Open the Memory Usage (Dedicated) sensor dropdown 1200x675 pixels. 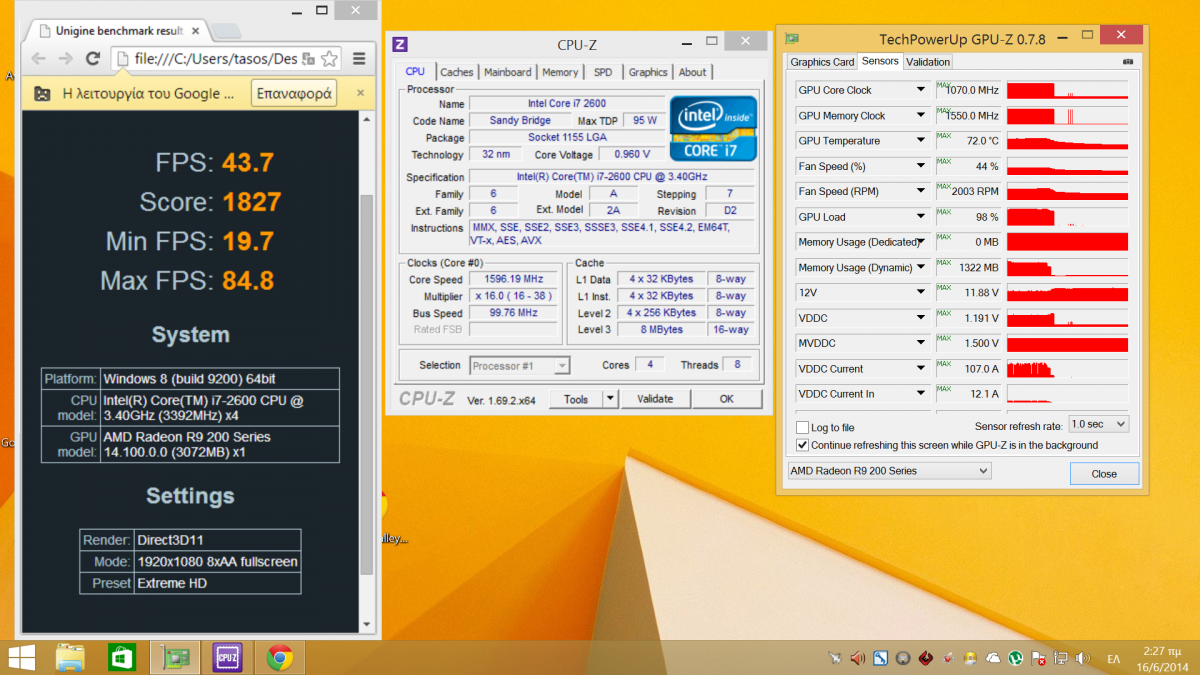tap(921, 242)
